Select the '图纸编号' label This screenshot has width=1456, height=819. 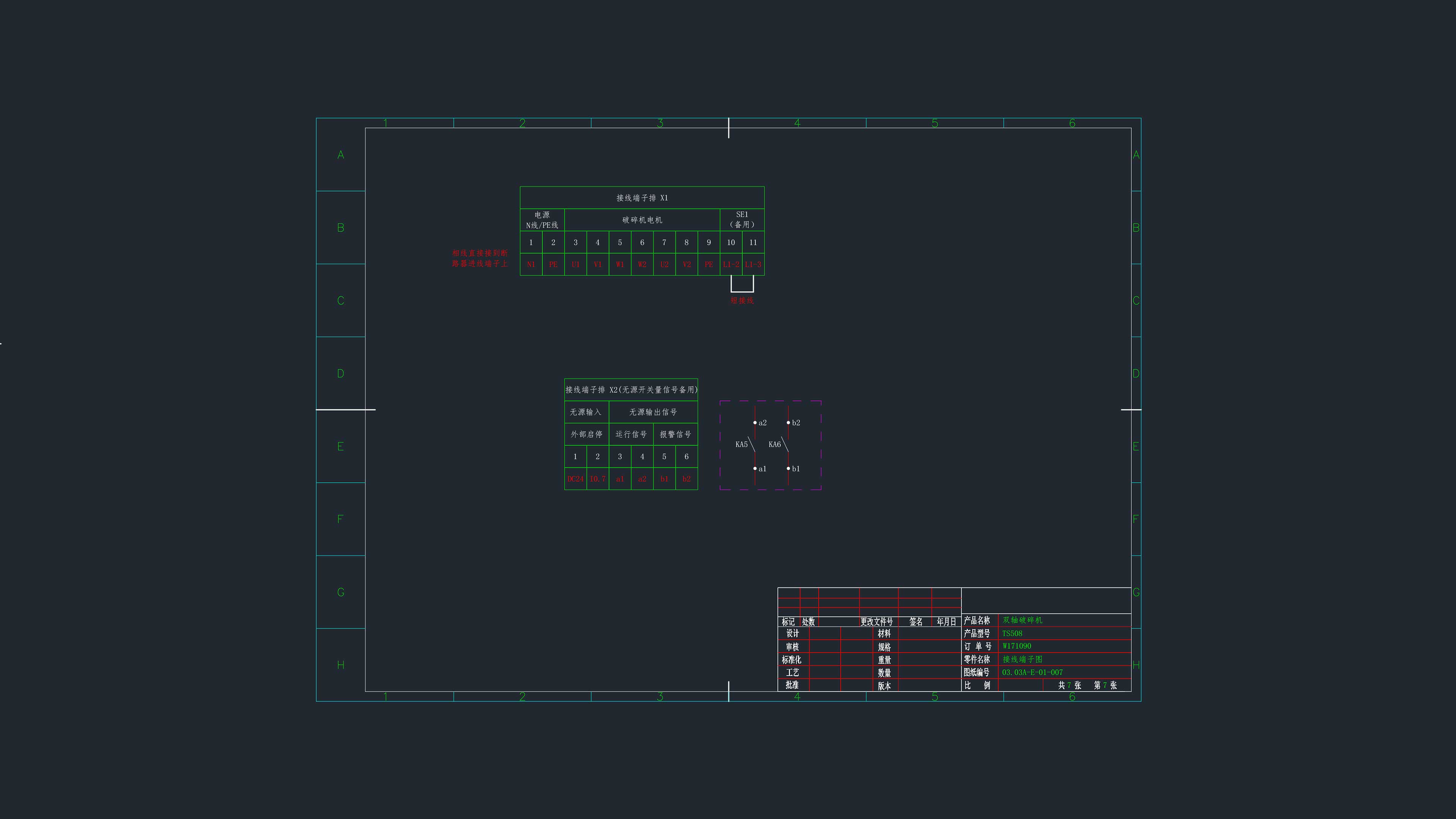click(x=977, y=673)
